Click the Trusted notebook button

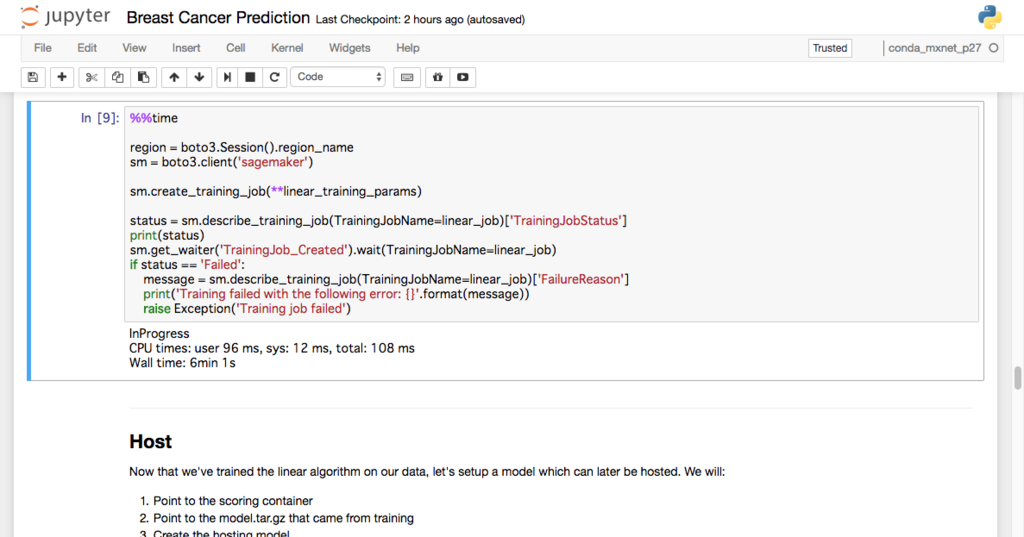(829, 48)
